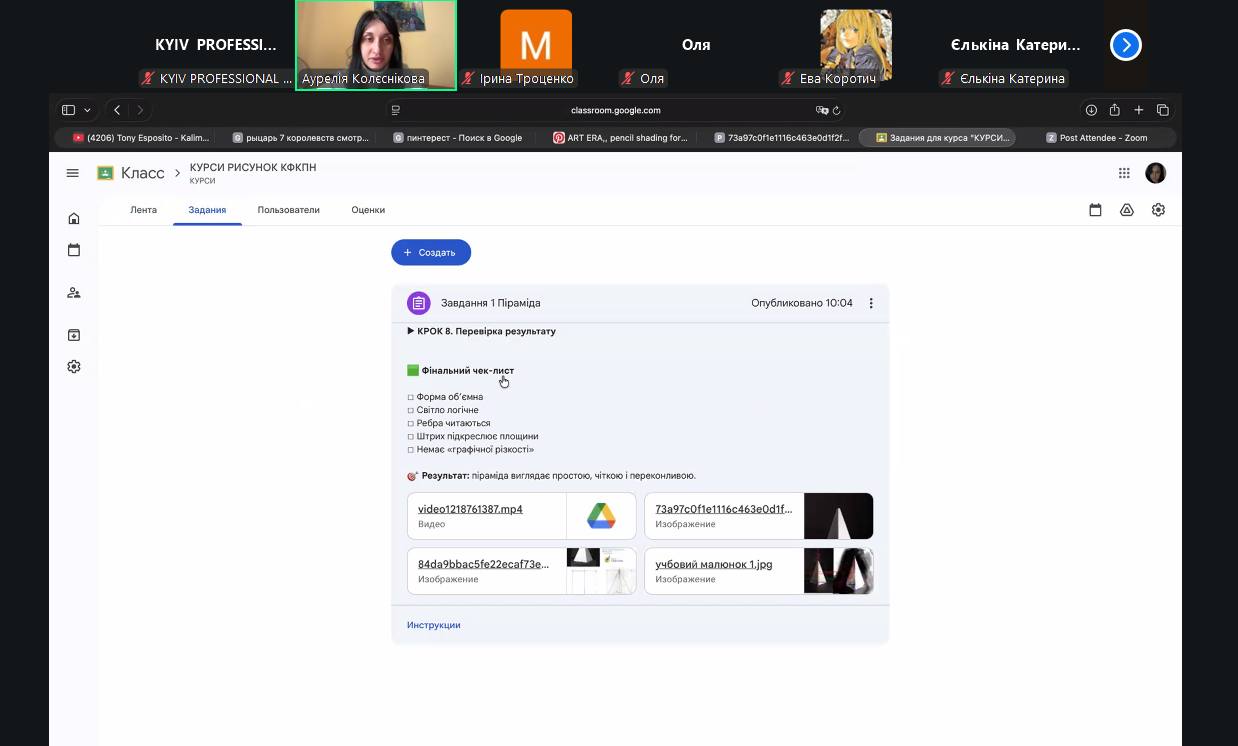
Task: Switch to the Оценки tab
Action: coord(368,210)
